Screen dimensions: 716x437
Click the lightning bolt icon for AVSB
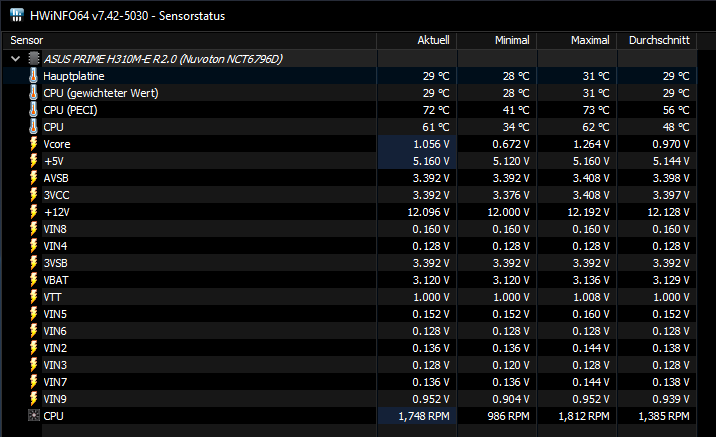[x=33, y=178]
